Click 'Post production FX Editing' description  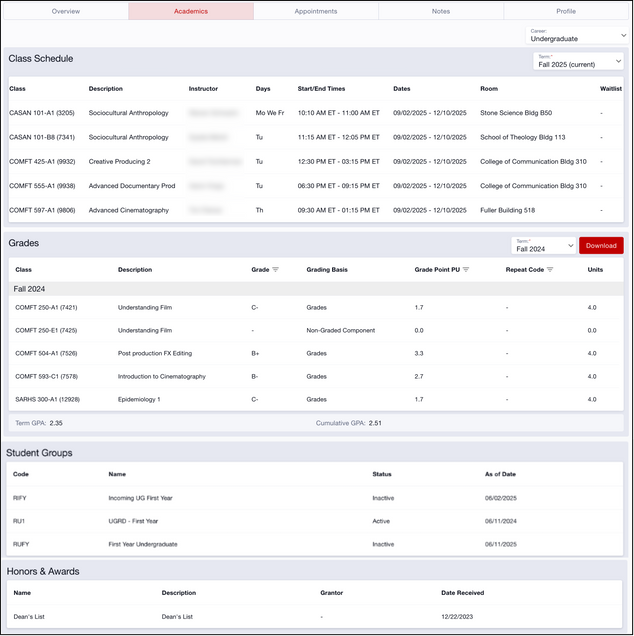[155, 354]
